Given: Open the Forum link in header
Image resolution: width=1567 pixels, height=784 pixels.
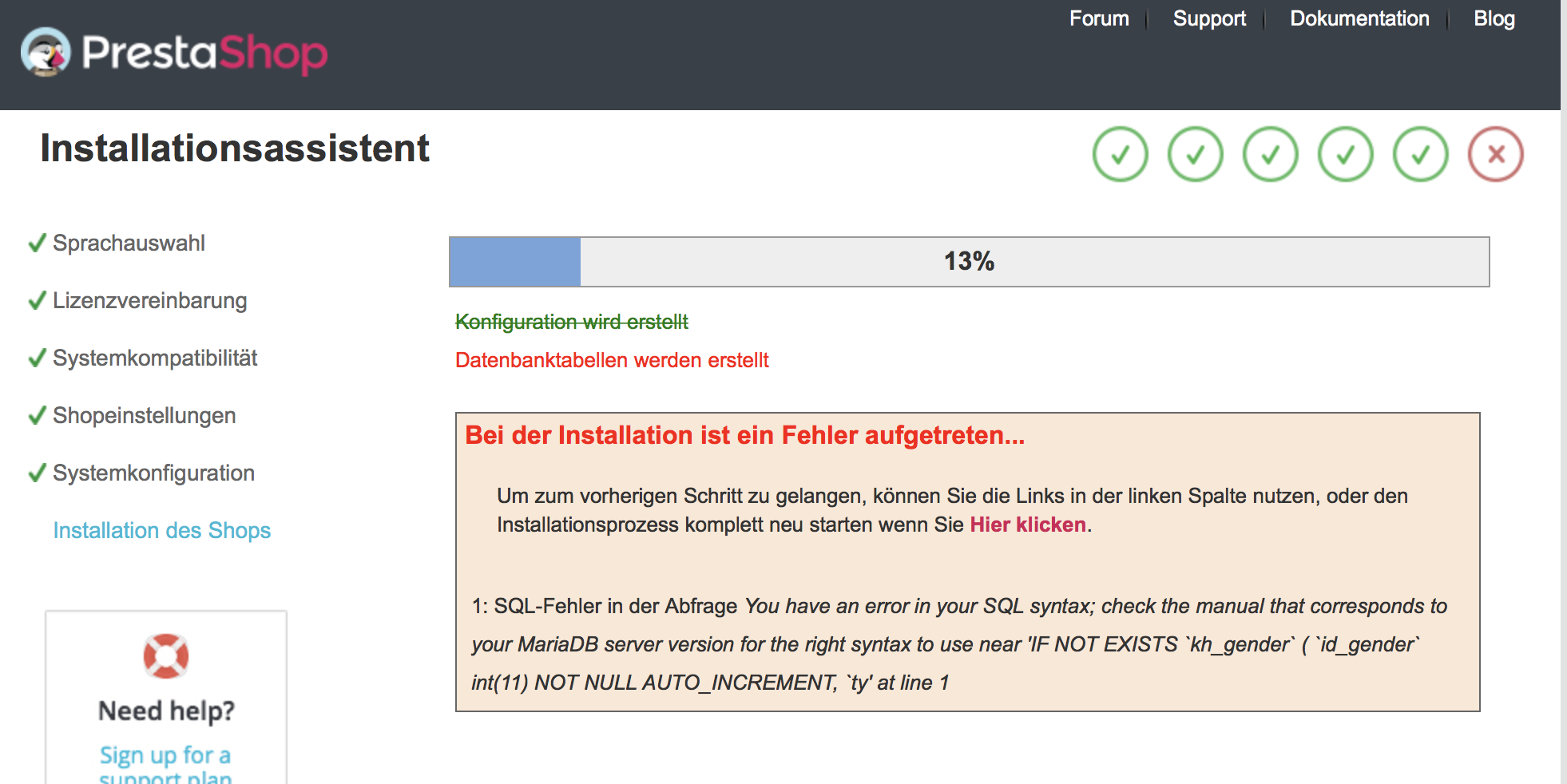Looking at the screenshot, I should tap(1099, 18).
